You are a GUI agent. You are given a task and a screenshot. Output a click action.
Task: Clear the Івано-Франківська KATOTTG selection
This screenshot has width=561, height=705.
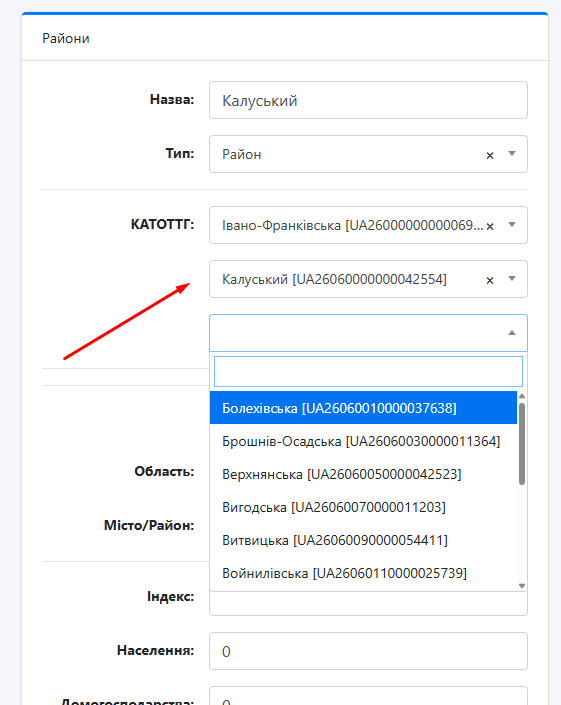coord(490,226)
